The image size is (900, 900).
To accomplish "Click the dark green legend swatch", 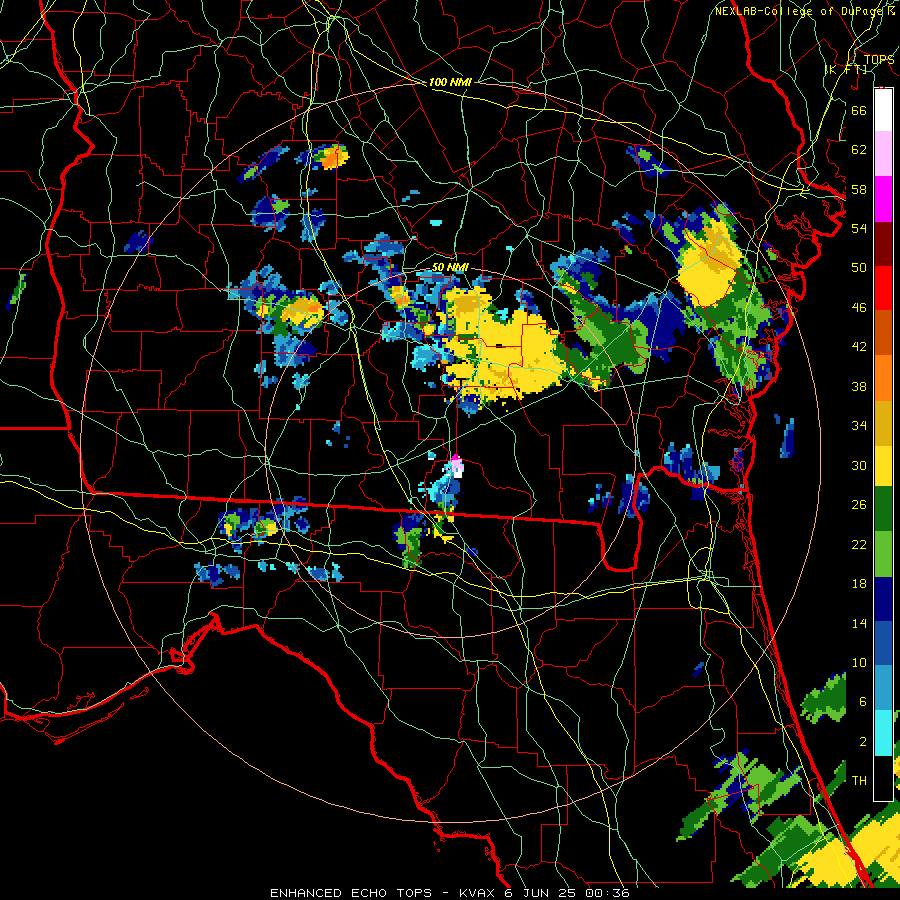I will pyautogui.click(x=883, y=509).
